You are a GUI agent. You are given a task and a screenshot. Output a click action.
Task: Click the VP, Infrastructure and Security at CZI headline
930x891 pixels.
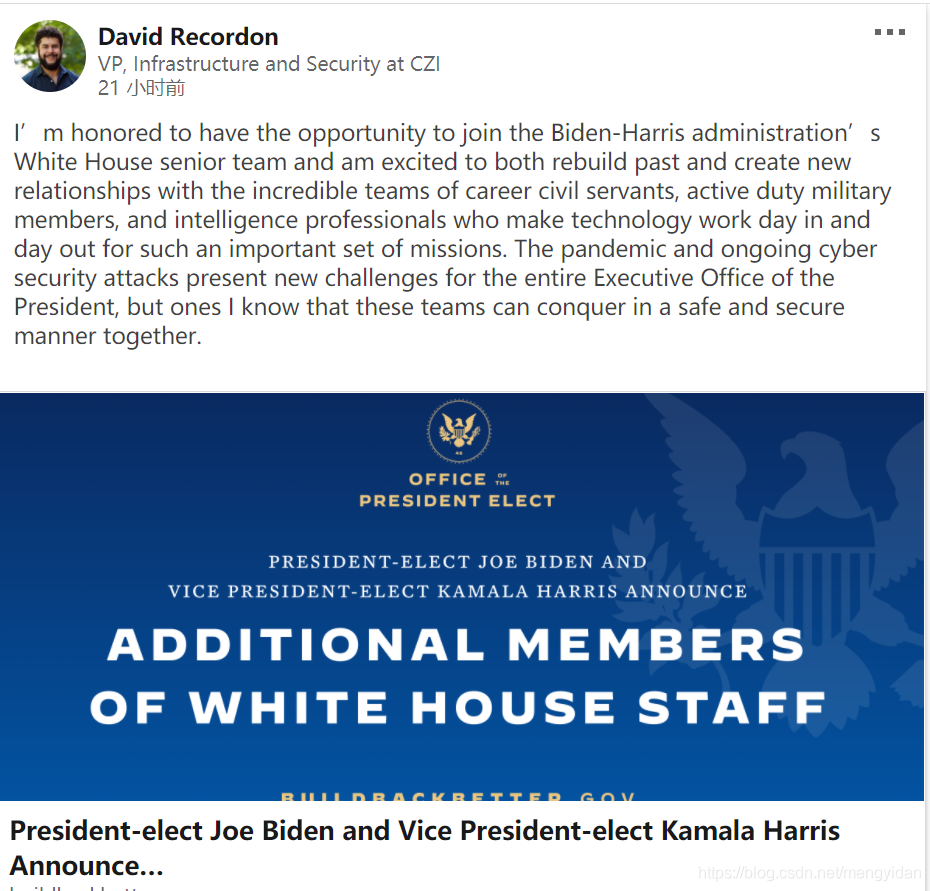tap(269, 63)
